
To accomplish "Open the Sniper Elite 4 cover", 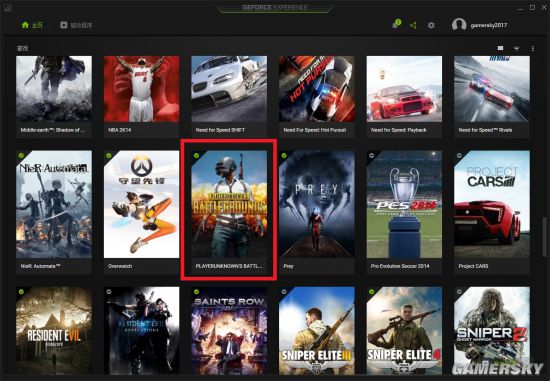I will (404, 330).
